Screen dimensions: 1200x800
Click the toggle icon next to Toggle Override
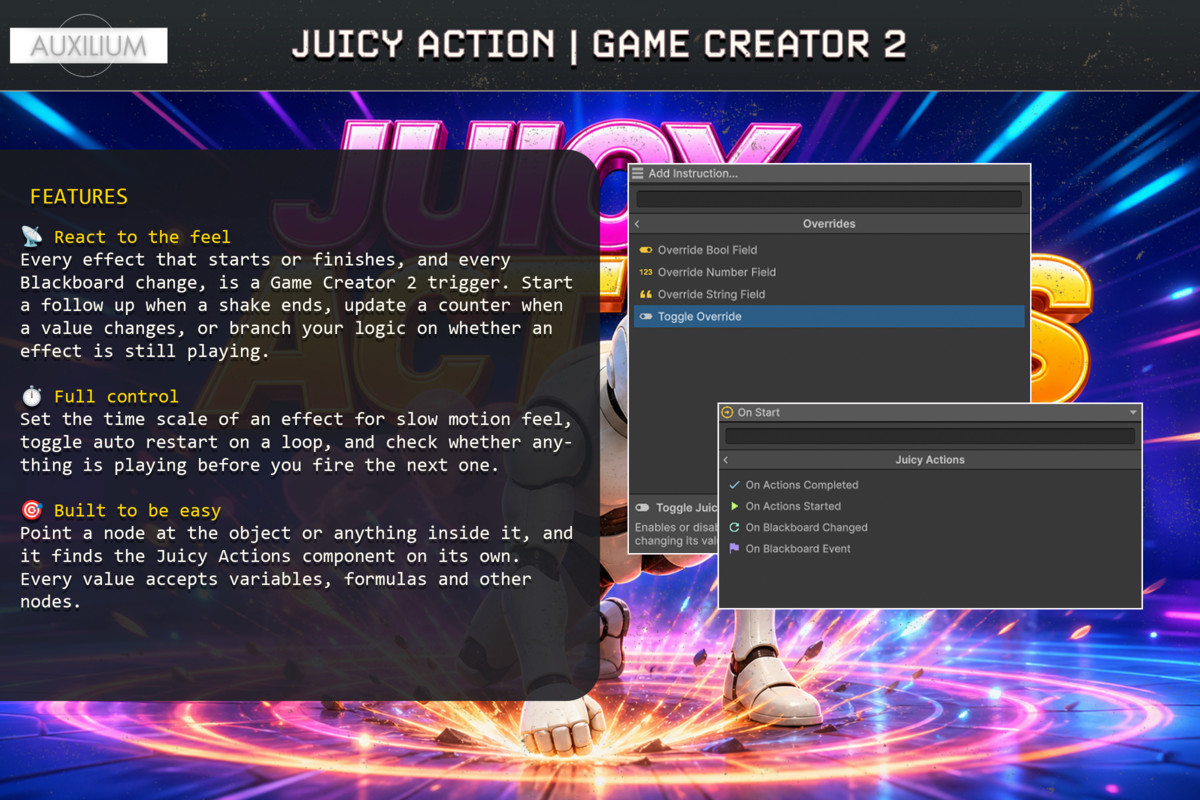(x=646, y=316)
